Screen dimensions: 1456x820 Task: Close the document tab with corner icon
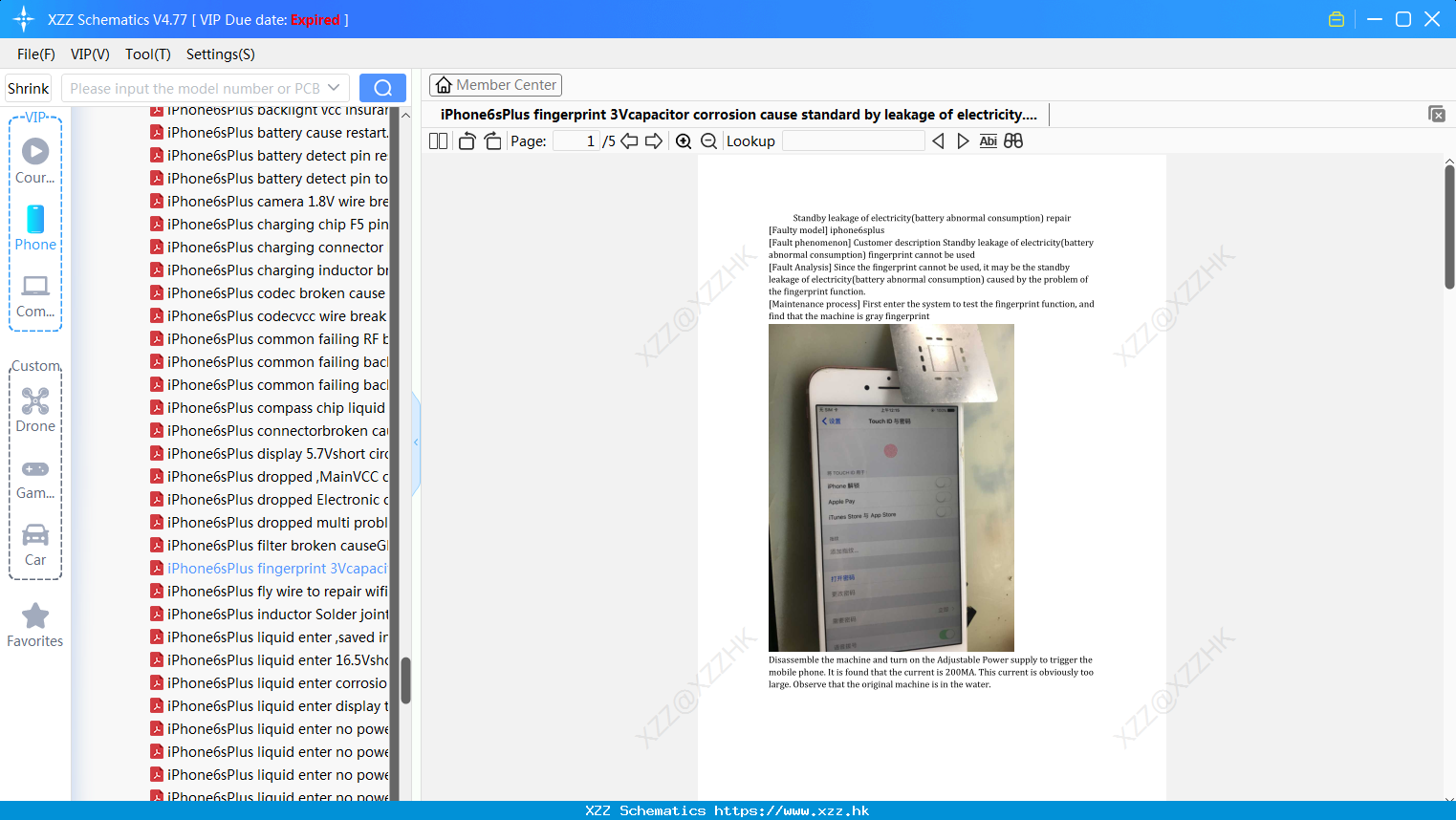1436,114
